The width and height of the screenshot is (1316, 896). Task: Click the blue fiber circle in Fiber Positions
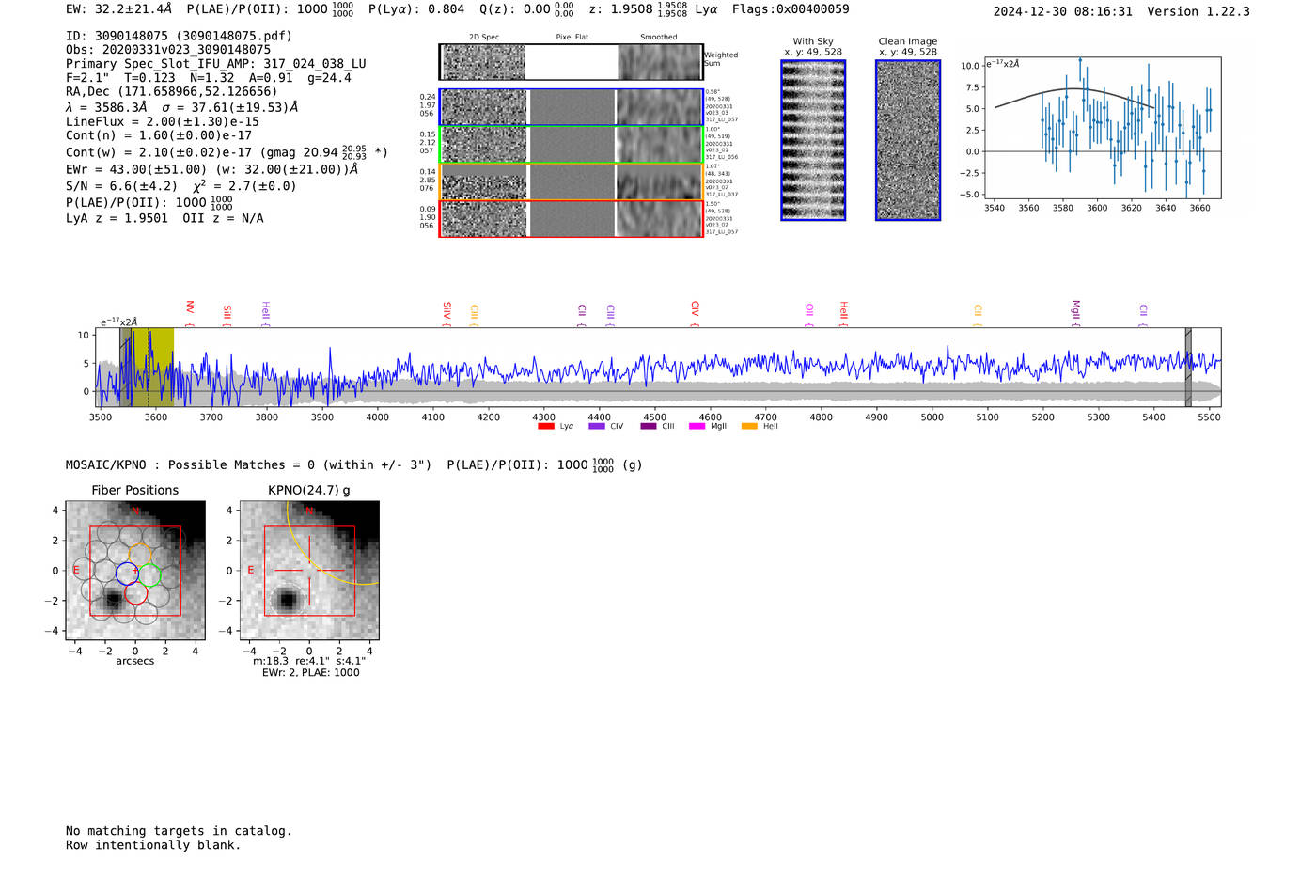[x=127, y=573]
